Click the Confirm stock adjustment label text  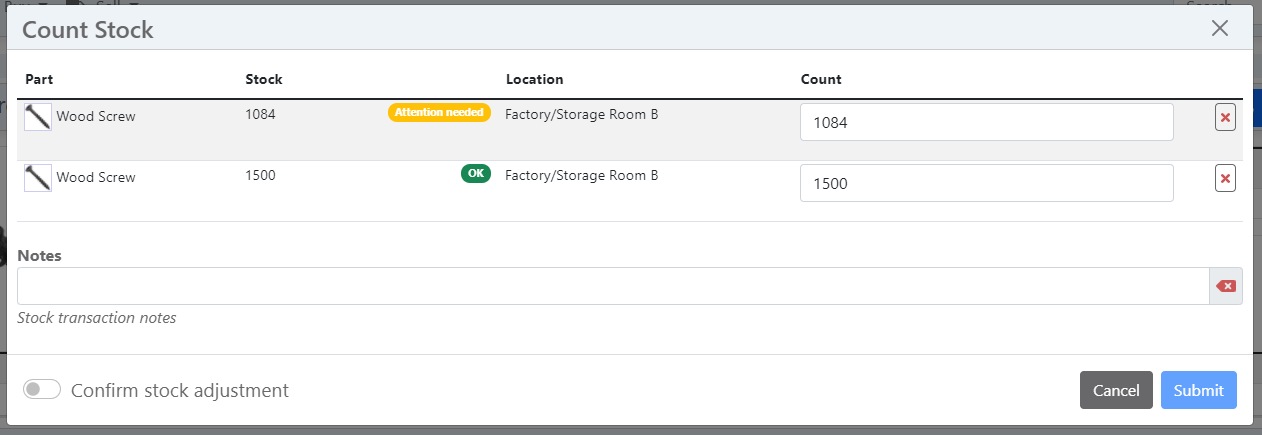180,390
